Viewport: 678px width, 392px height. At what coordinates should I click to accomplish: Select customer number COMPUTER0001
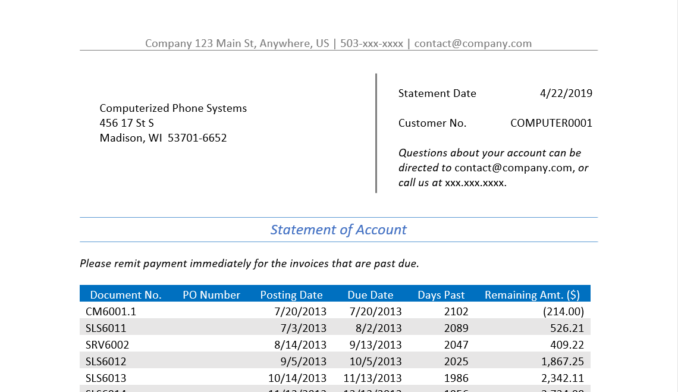[551, 123]
